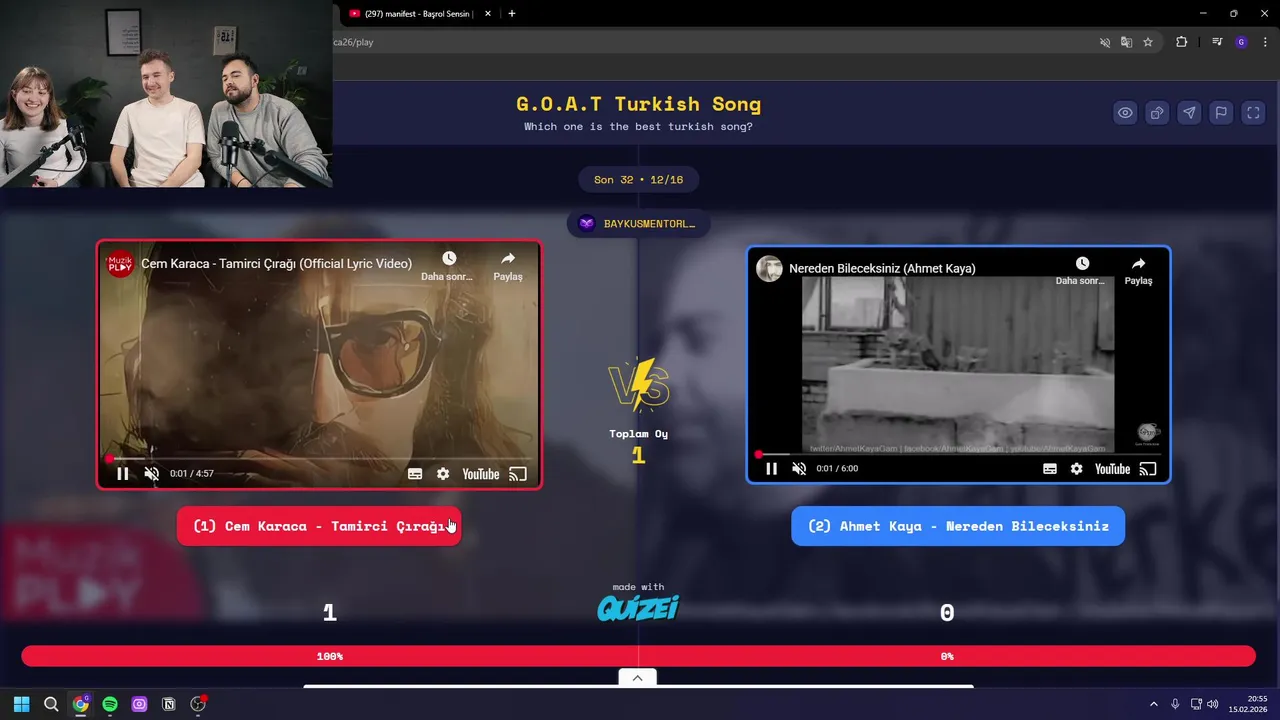Click the left score 1
Screen dimensions: 1280x720
coord(329,613)
